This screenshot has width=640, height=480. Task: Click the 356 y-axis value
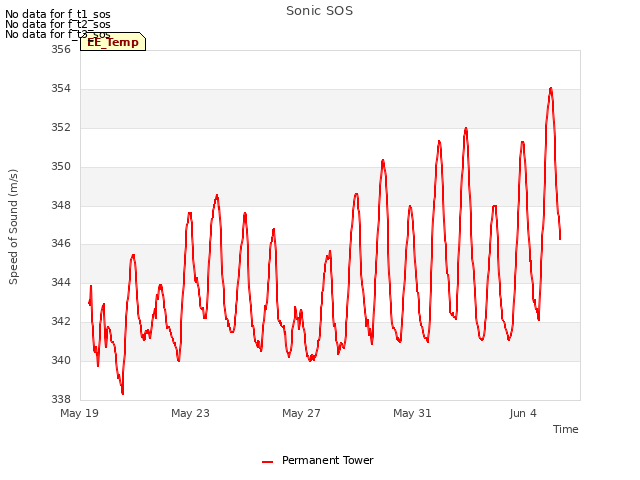point(61,49)
